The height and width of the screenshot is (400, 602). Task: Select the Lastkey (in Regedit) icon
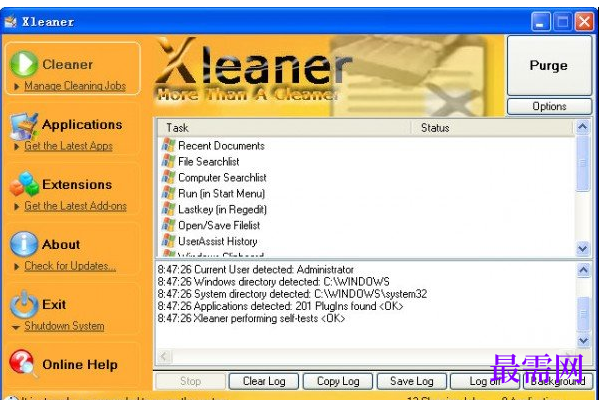coord(168,209)
